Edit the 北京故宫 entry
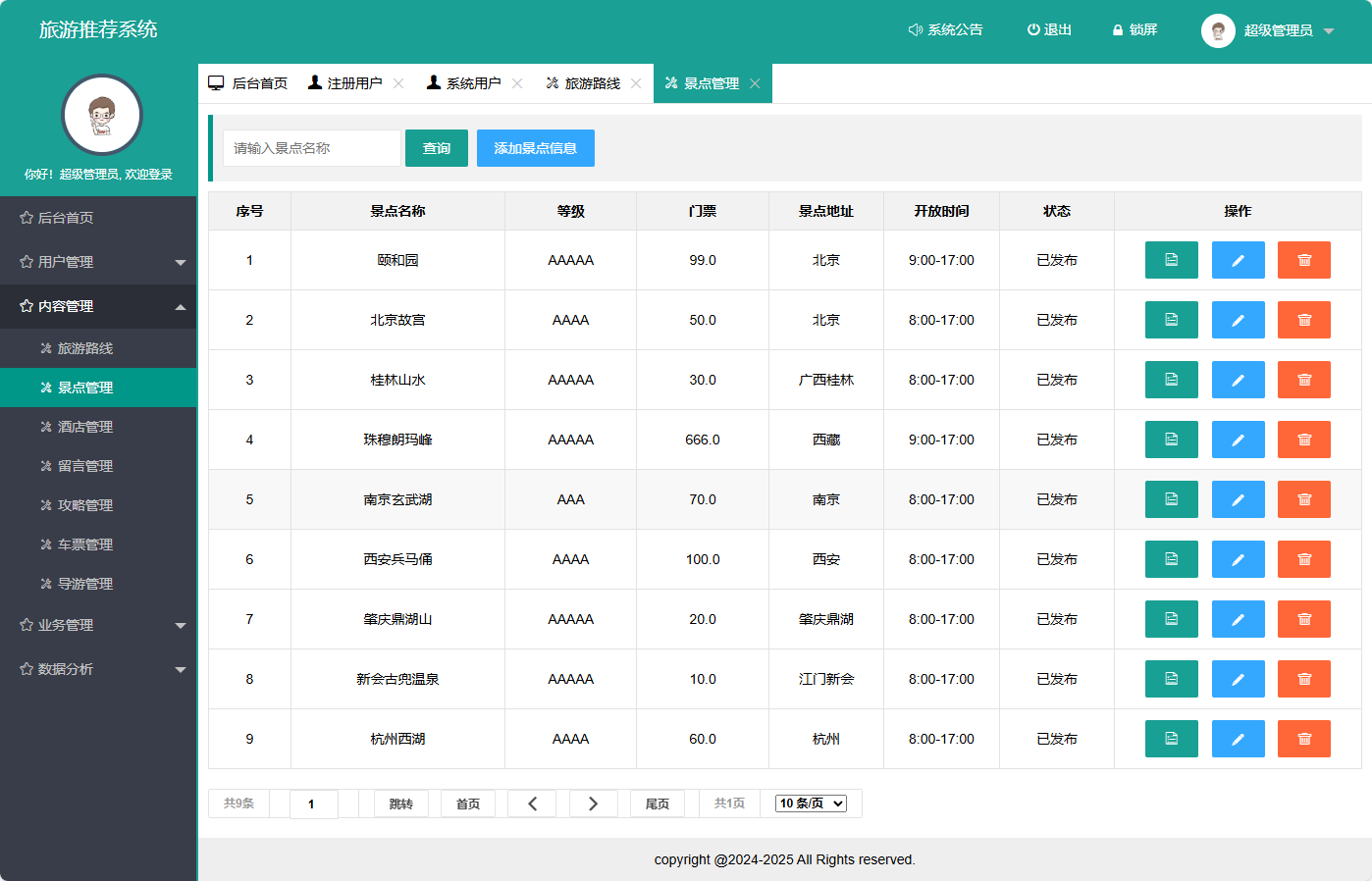 (x=1238, y=320)
